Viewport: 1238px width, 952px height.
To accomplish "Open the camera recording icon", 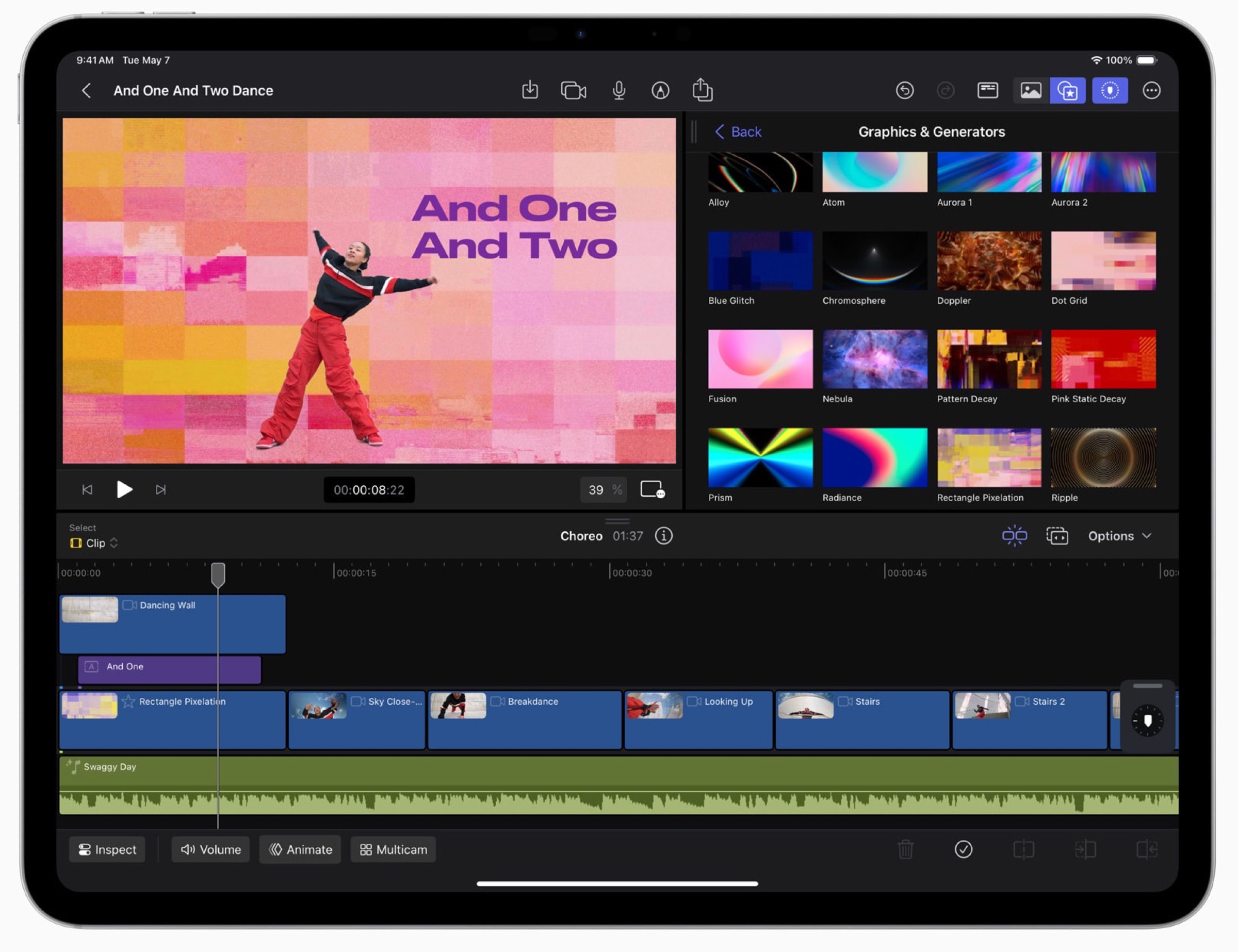I will coord(573,90).
